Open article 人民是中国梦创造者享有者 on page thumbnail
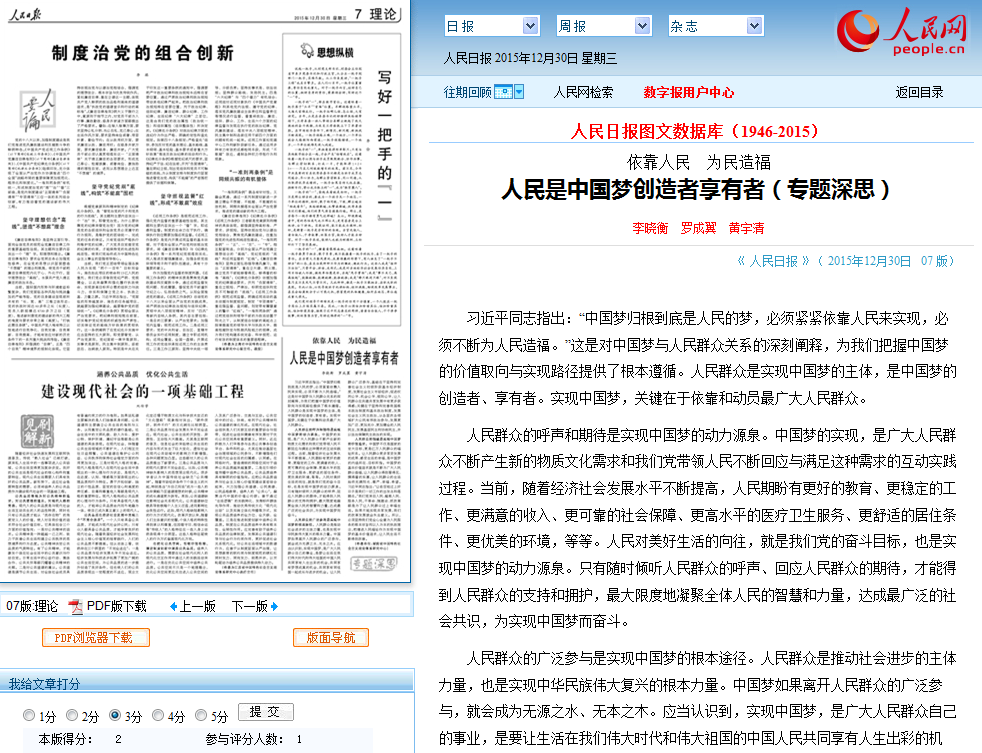982x753 pixels. coord(344,358)
